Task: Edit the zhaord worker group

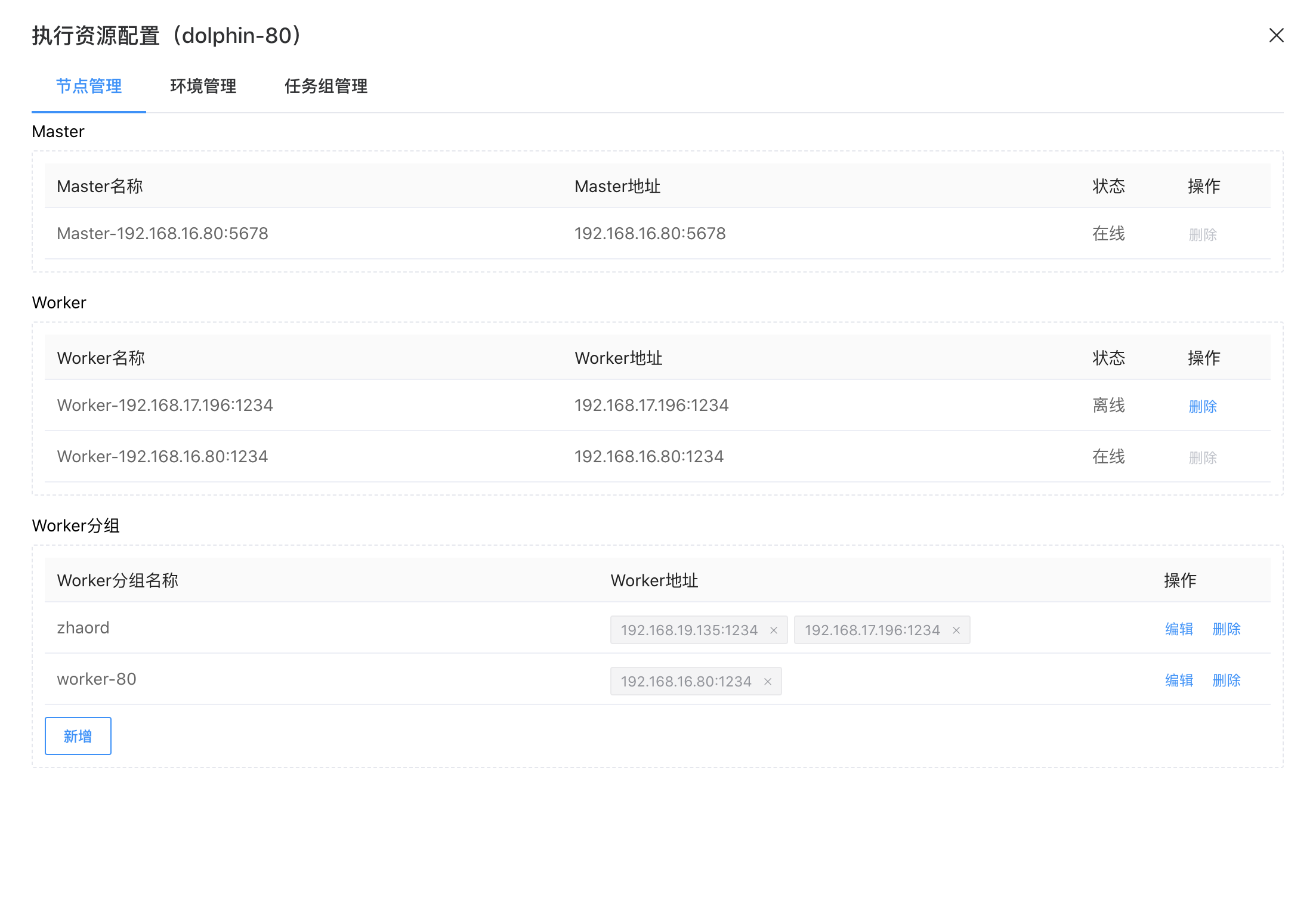Action: pos(1179,629)
